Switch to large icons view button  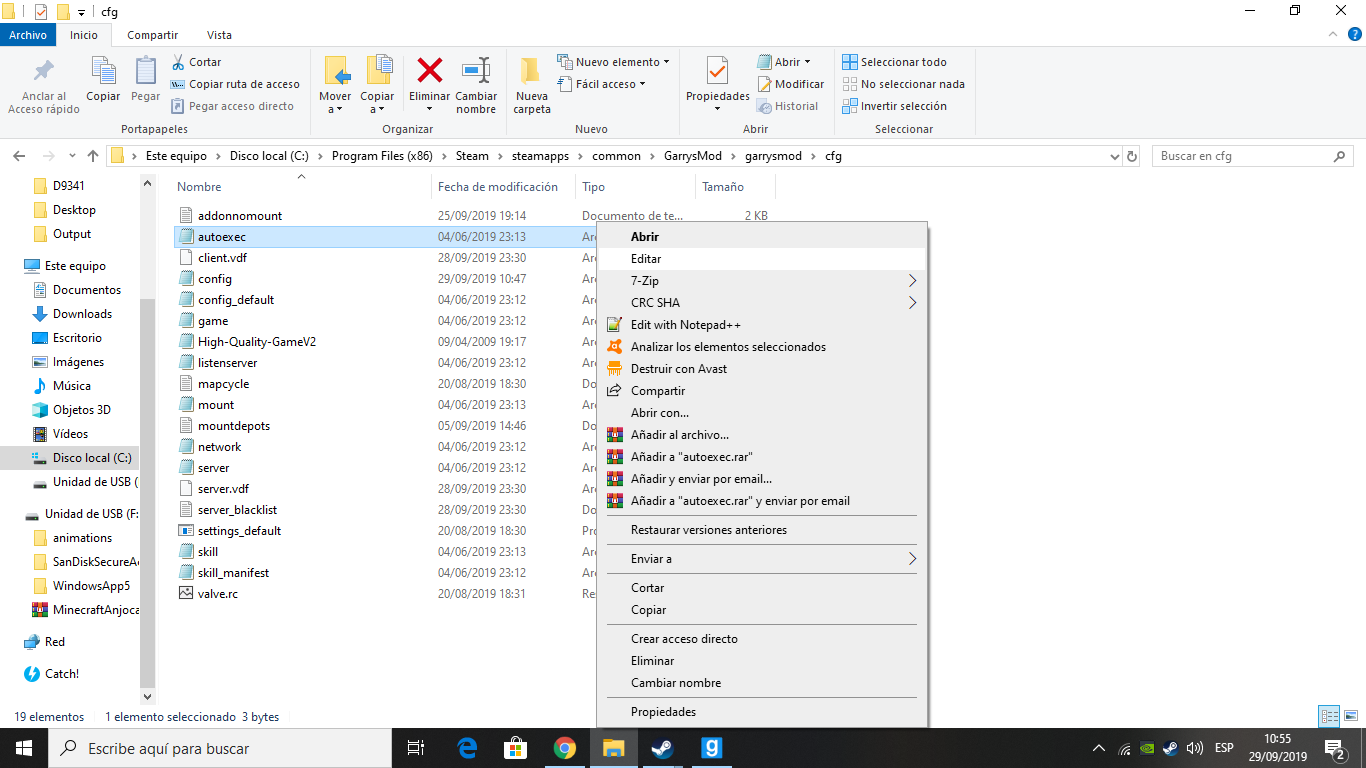point(1351,716)
